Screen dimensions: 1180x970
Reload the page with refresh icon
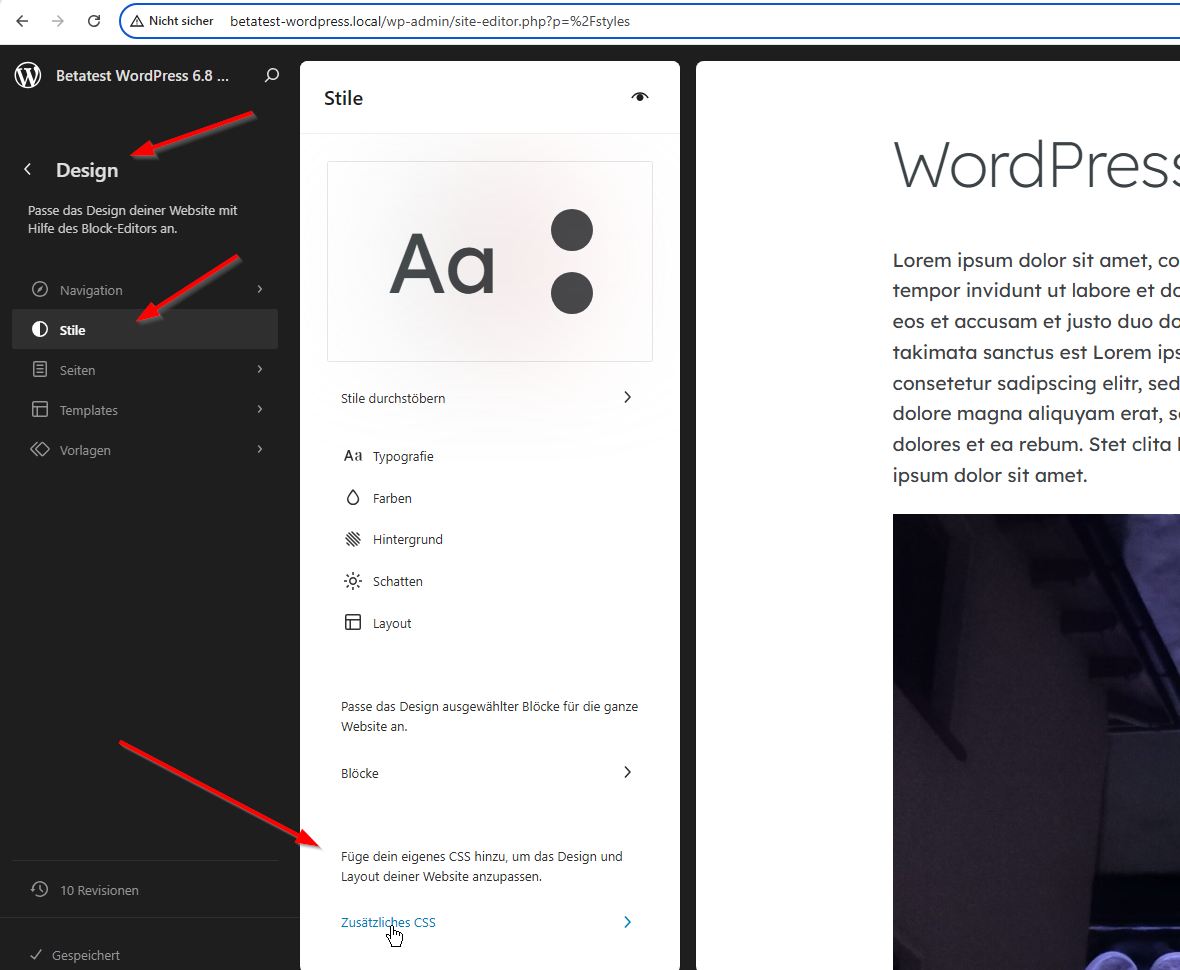point(94,21)
